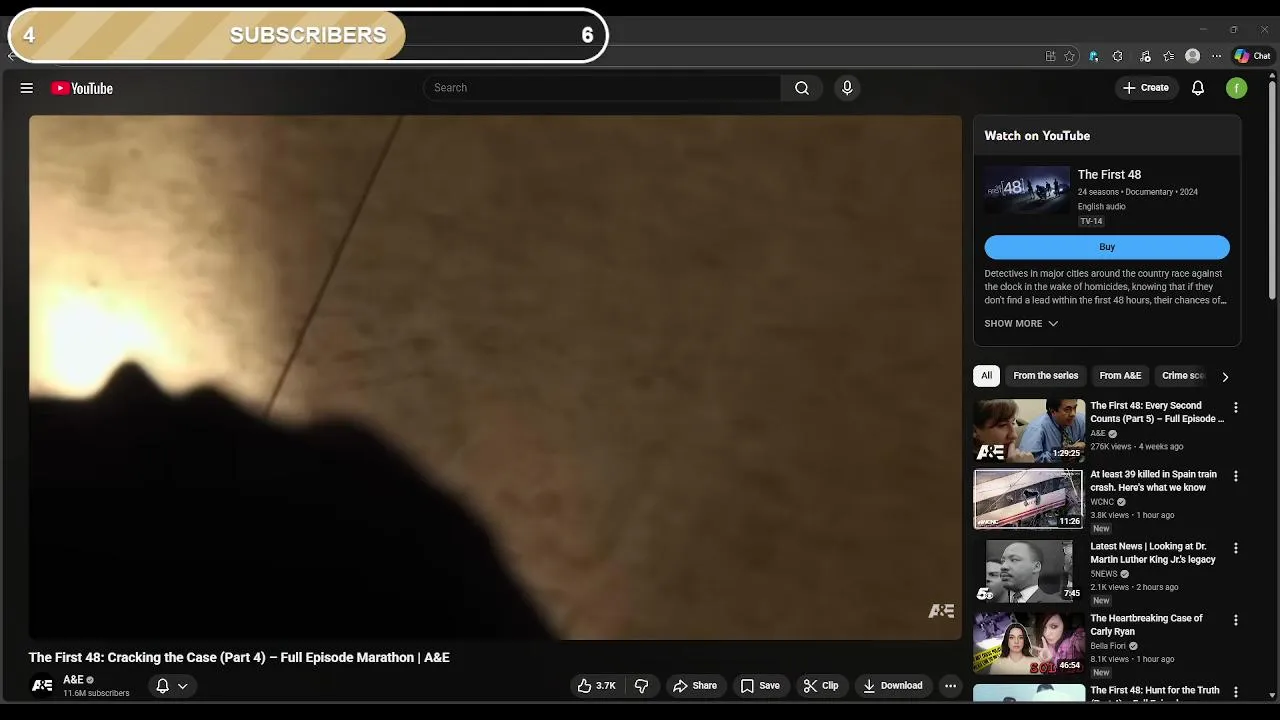Open the Spain train crash thumbnail
The image size is (1280, 720).
point(1029,499)
